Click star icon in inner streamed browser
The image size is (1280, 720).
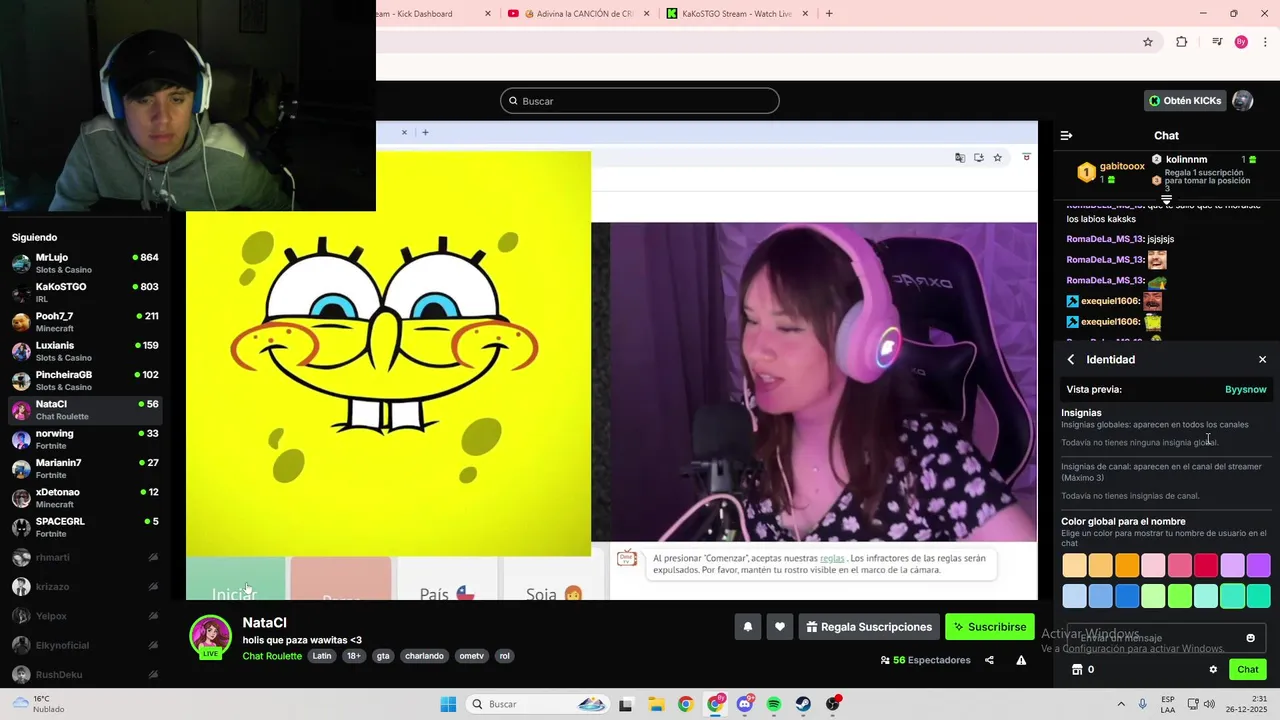coord(997,157)
